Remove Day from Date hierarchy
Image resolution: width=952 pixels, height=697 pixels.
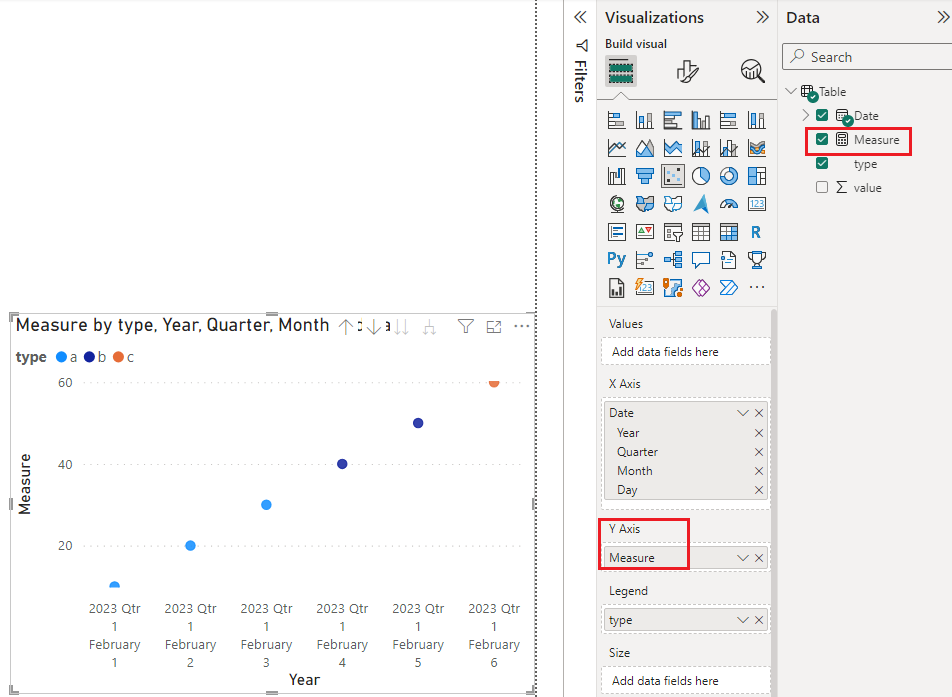(x=759, y=490)
